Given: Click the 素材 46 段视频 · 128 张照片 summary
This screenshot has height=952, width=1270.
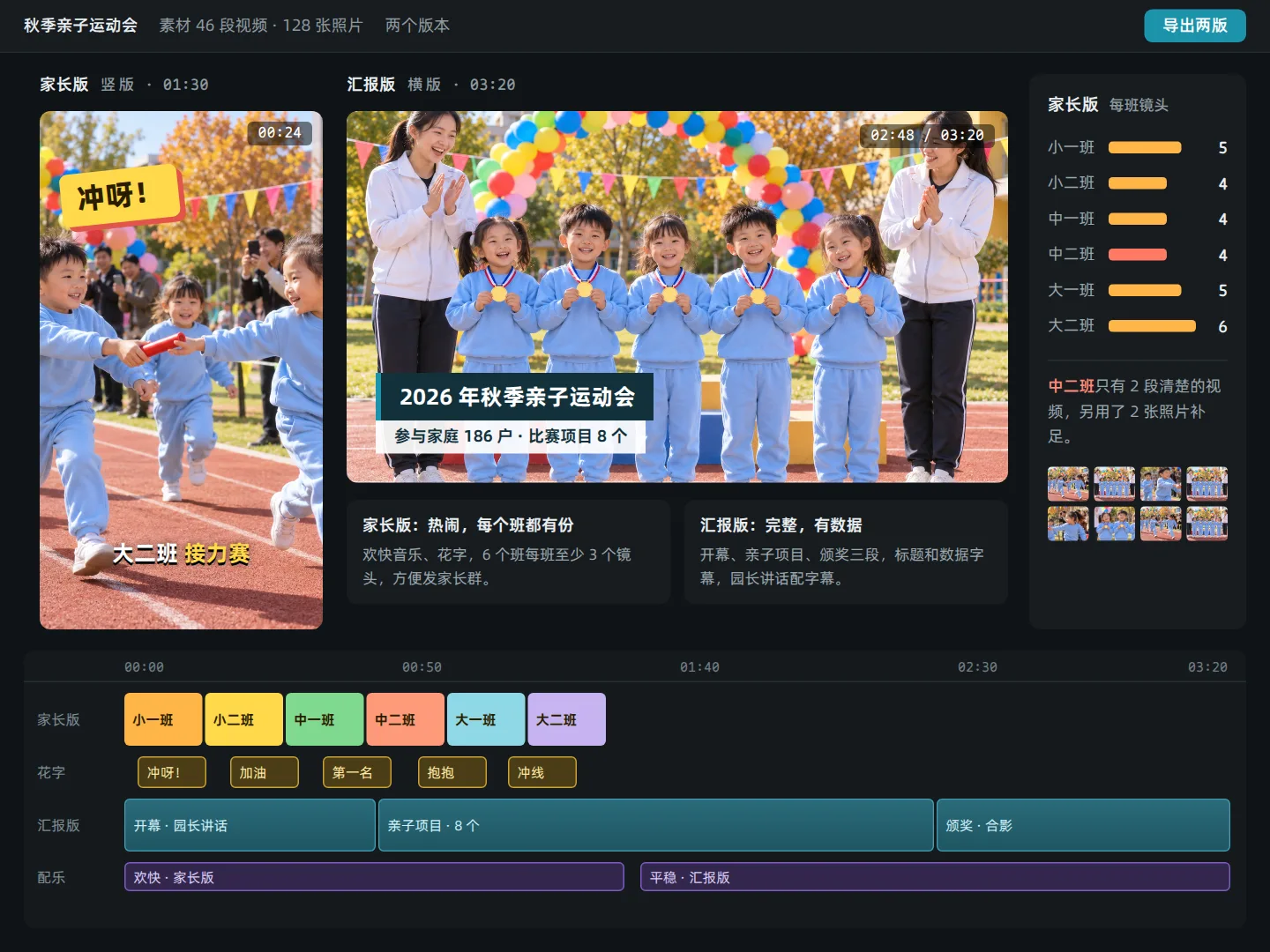Looking at the screenshot, I should [261, 26].
